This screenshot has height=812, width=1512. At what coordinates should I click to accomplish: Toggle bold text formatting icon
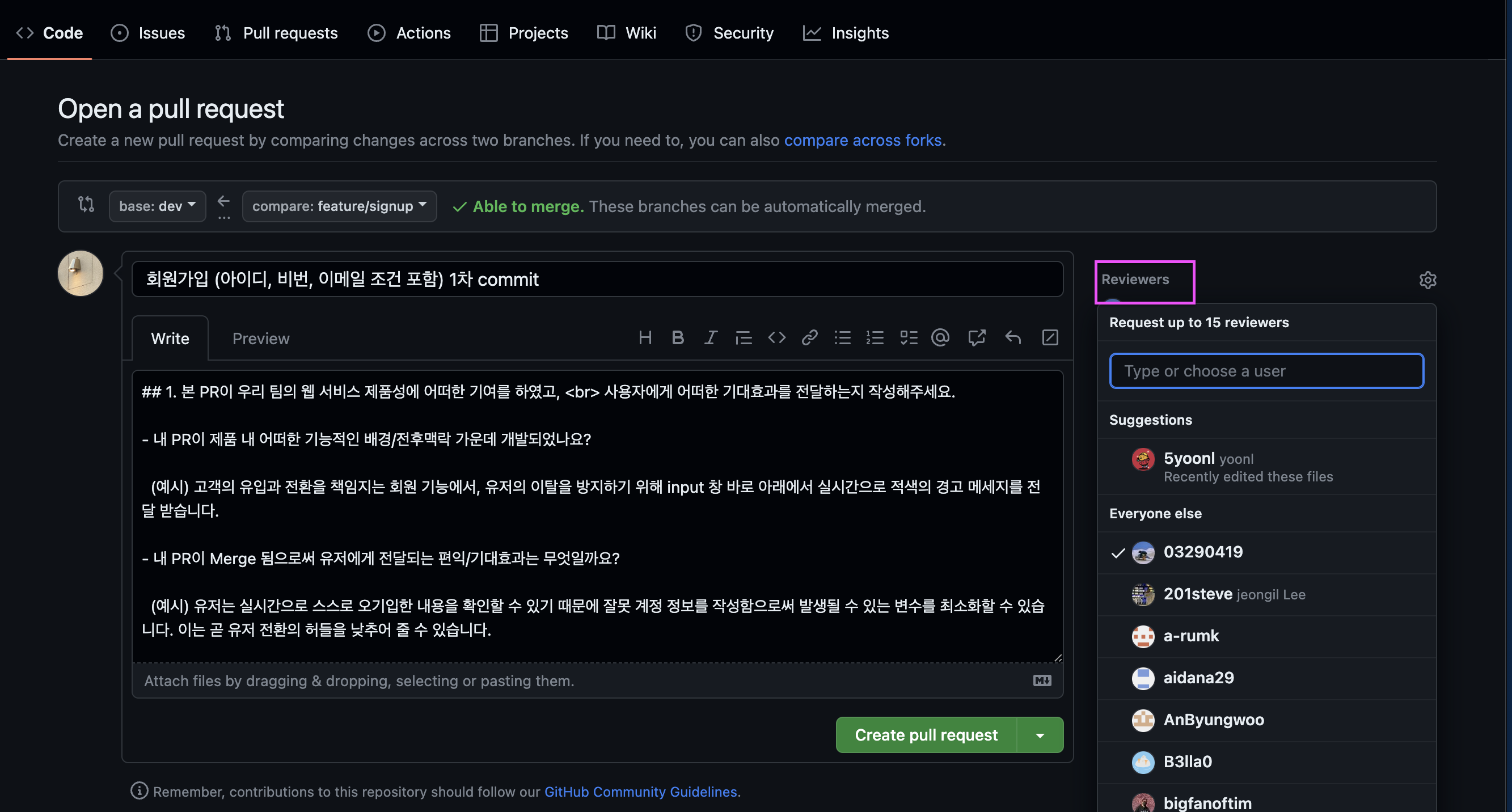click(677, 338)
